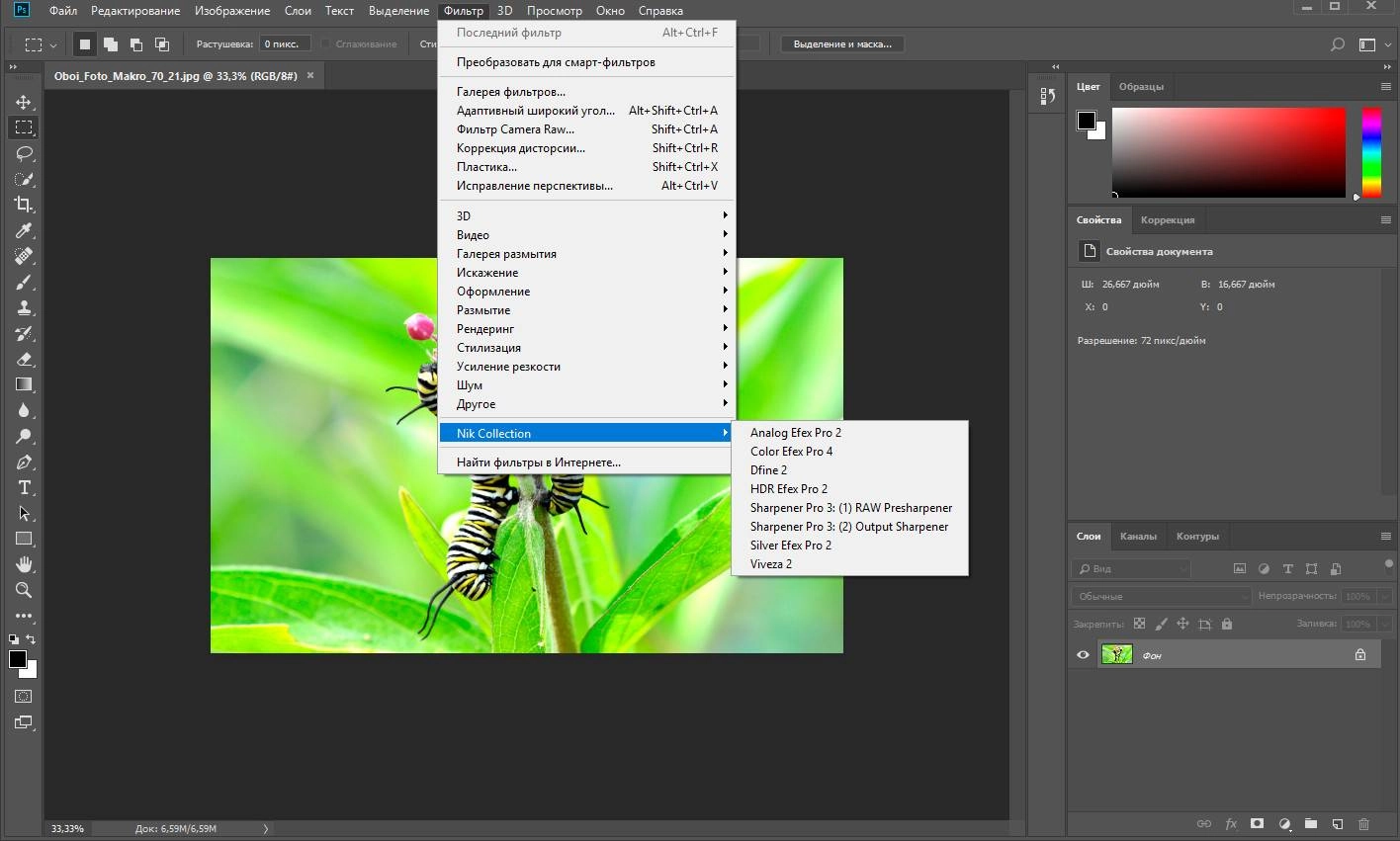Select the Zoom tool

[x=24, y=590]
